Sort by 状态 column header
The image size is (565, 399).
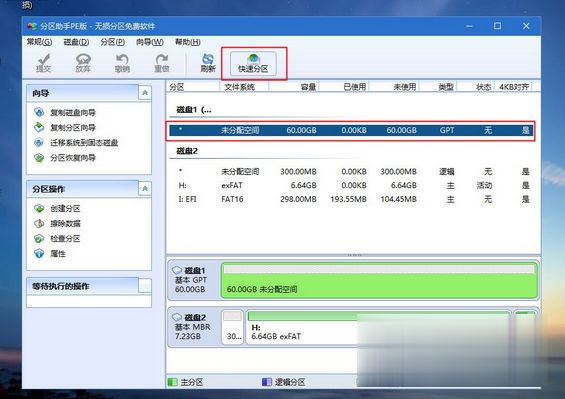click(x=476, y=87)
